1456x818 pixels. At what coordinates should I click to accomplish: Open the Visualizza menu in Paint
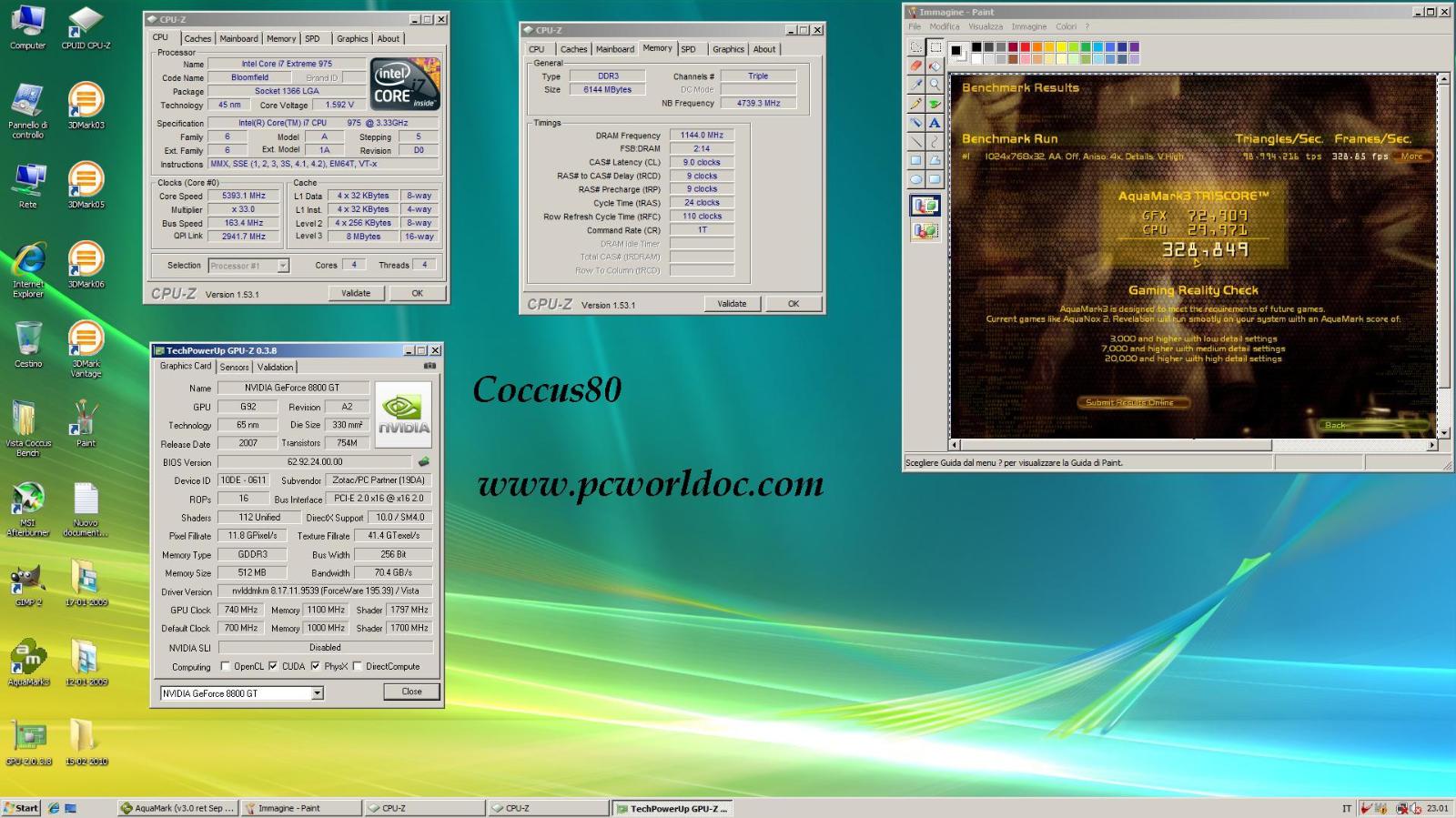[985, 26]
